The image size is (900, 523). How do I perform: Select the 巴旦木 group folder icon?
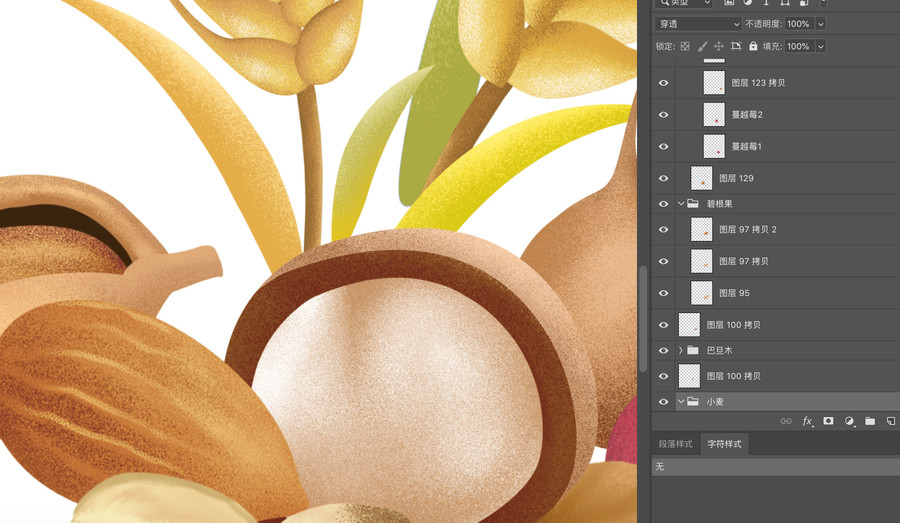(x=693, y=350)
